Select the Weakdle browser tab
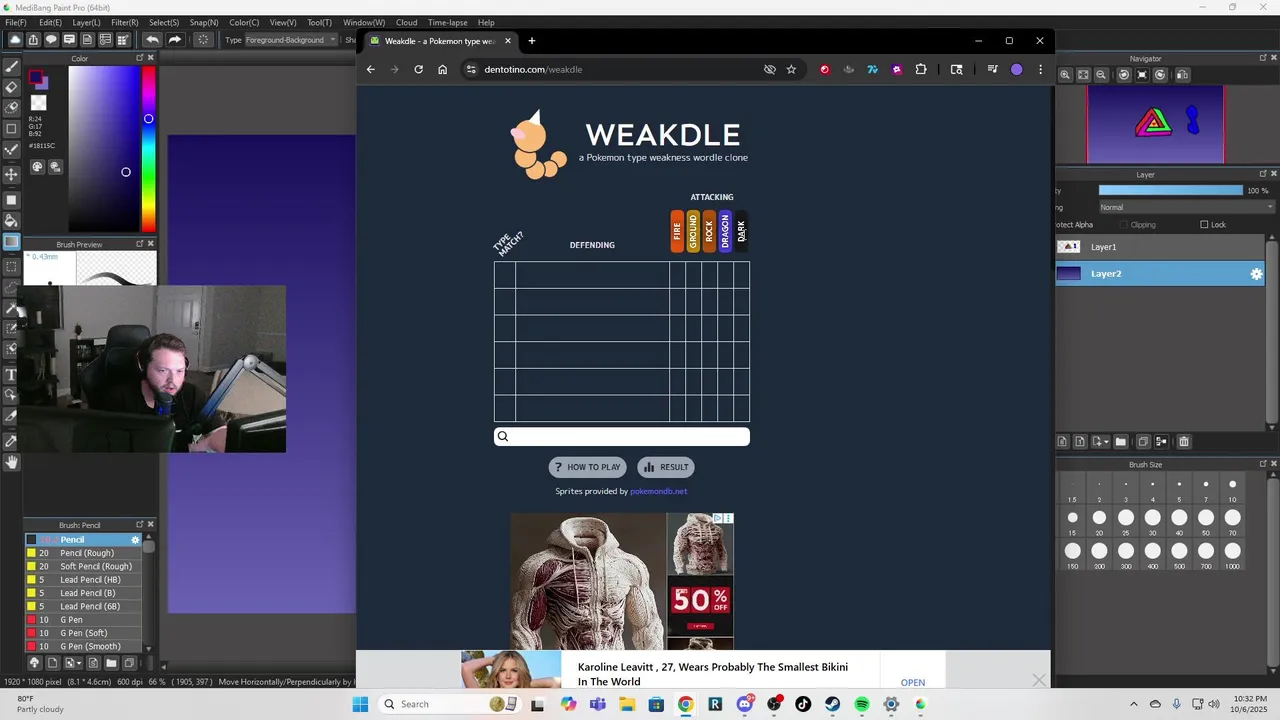Screen dimensions: 1280x720 (x=440, y=41)
